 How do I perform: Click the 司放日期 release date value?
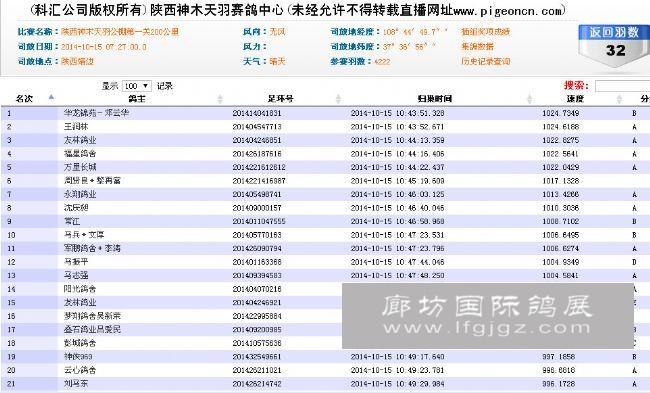104,47
